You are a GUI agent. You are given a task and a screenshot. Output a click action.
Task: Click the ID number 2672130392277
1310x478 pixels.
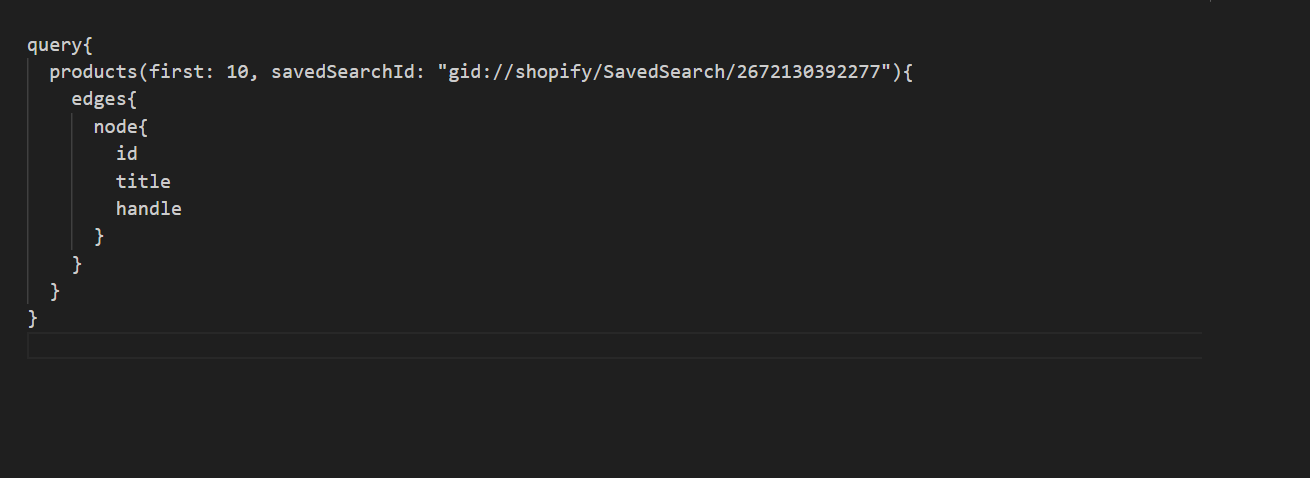(x=808, y=72)
